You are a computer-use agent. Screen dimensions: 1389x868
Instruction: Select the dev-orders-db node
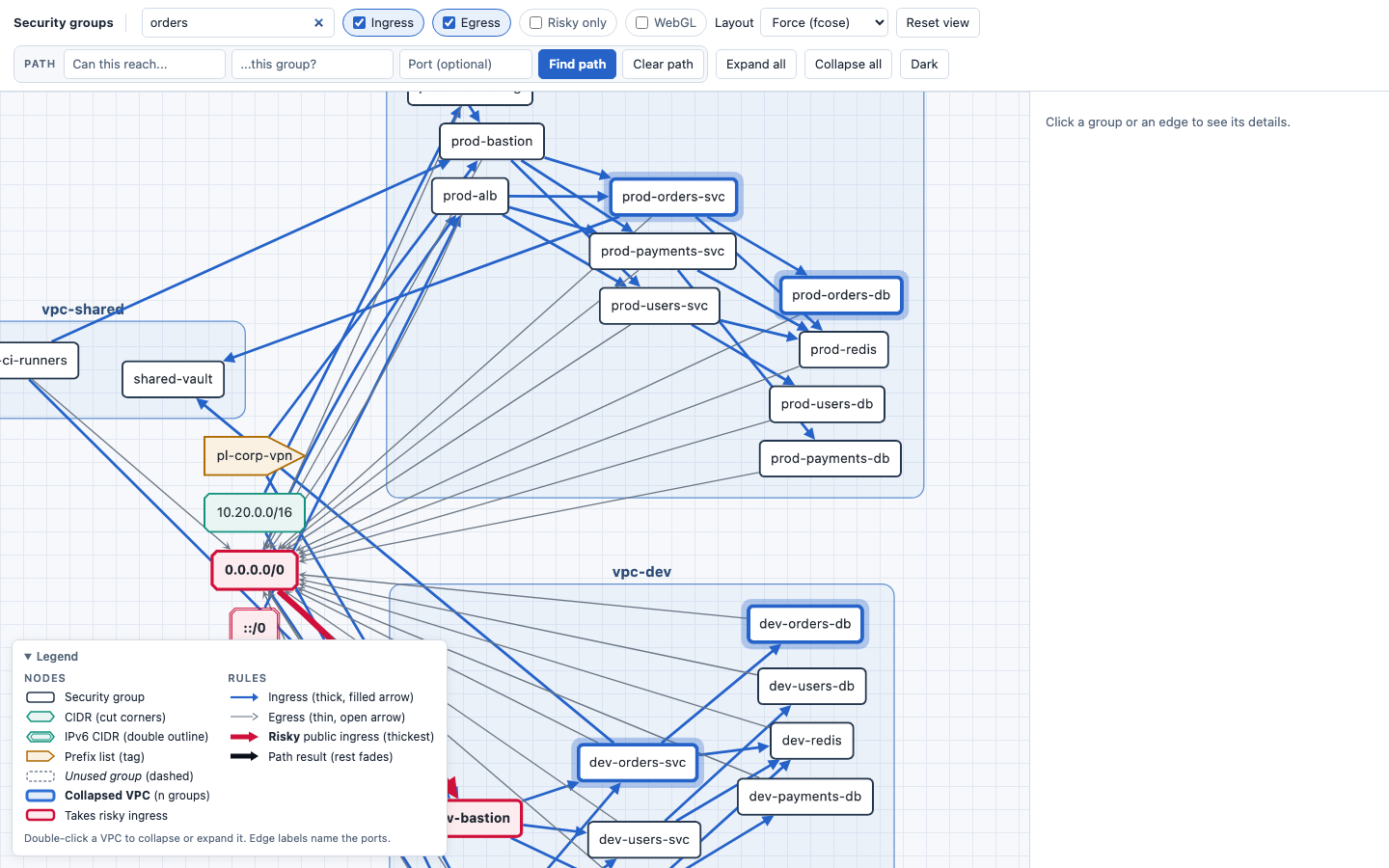[x=805, y=624]
